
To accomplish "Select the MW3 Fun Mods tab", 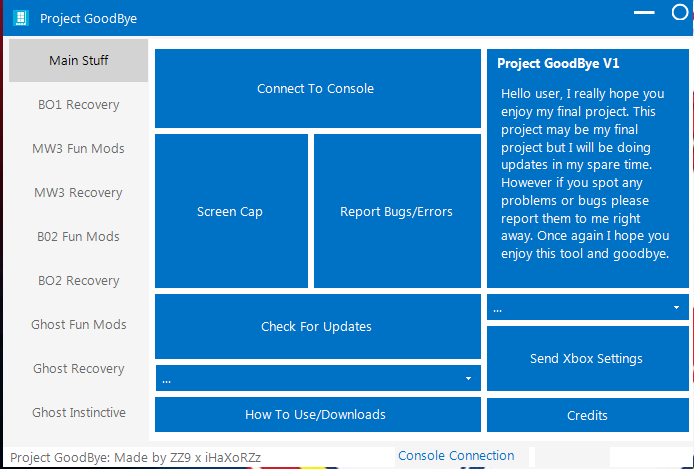I will [x=79, y=149].
